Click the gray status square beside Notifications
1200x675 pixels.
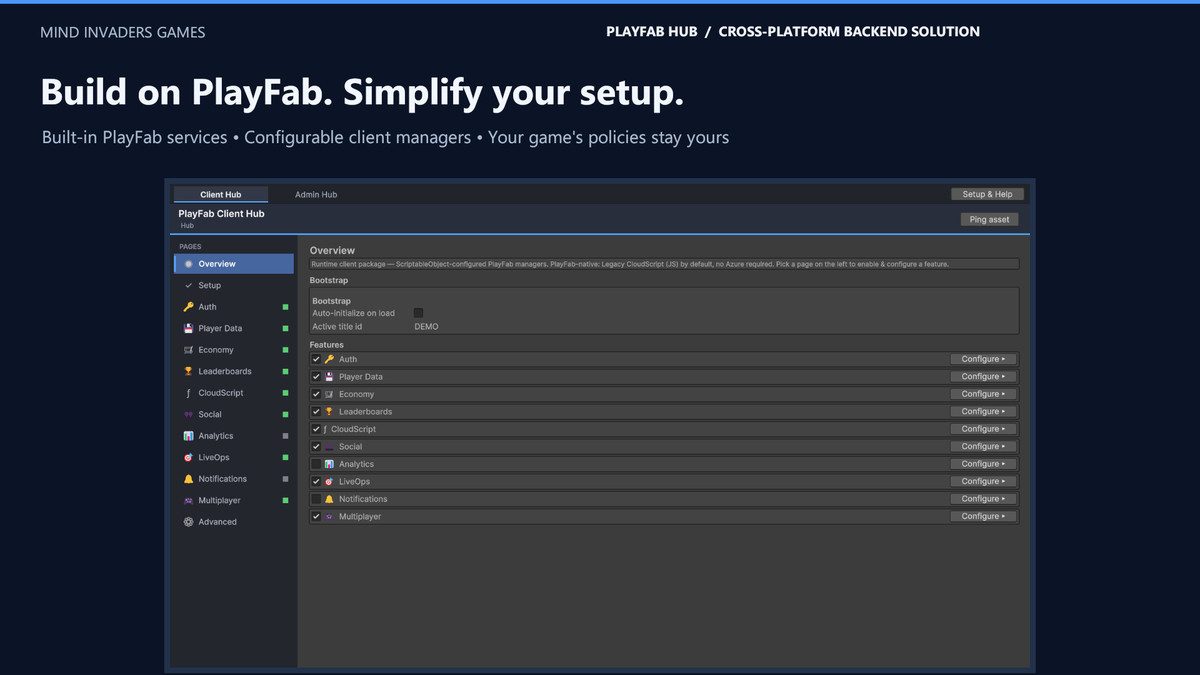(285, 479)
